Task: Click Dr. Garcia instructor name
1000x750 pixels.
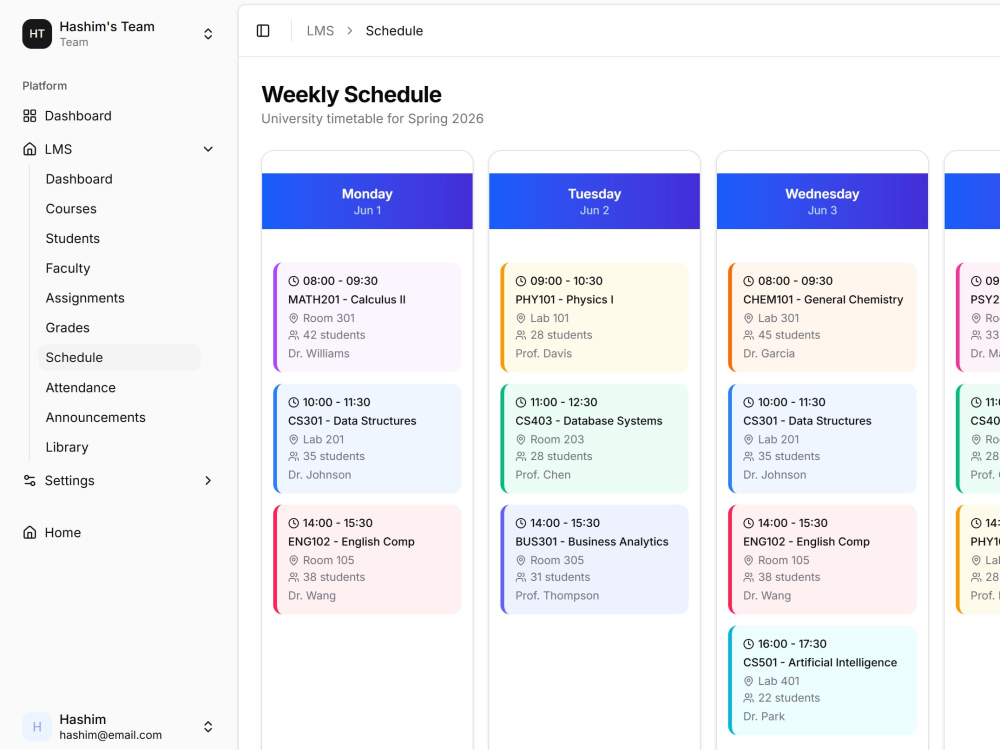Action: point(769,353)
